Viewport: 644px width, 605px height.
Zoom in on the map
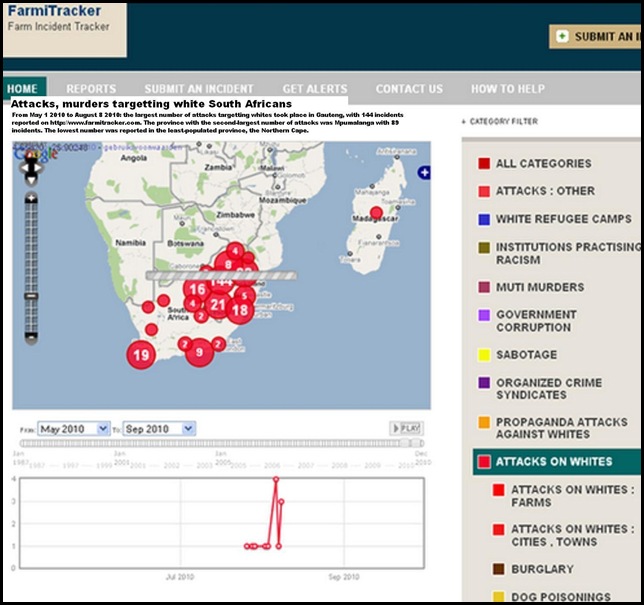click(32, 199)
